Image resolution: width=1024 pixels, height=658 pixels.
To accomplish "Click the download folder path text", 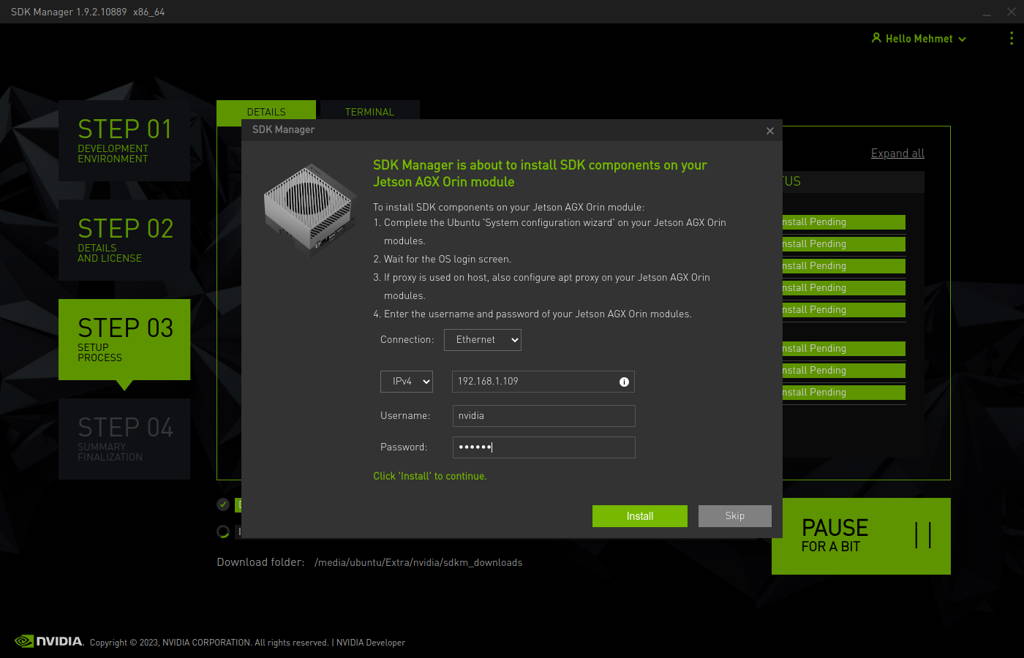I will click(x=418, y=562).
